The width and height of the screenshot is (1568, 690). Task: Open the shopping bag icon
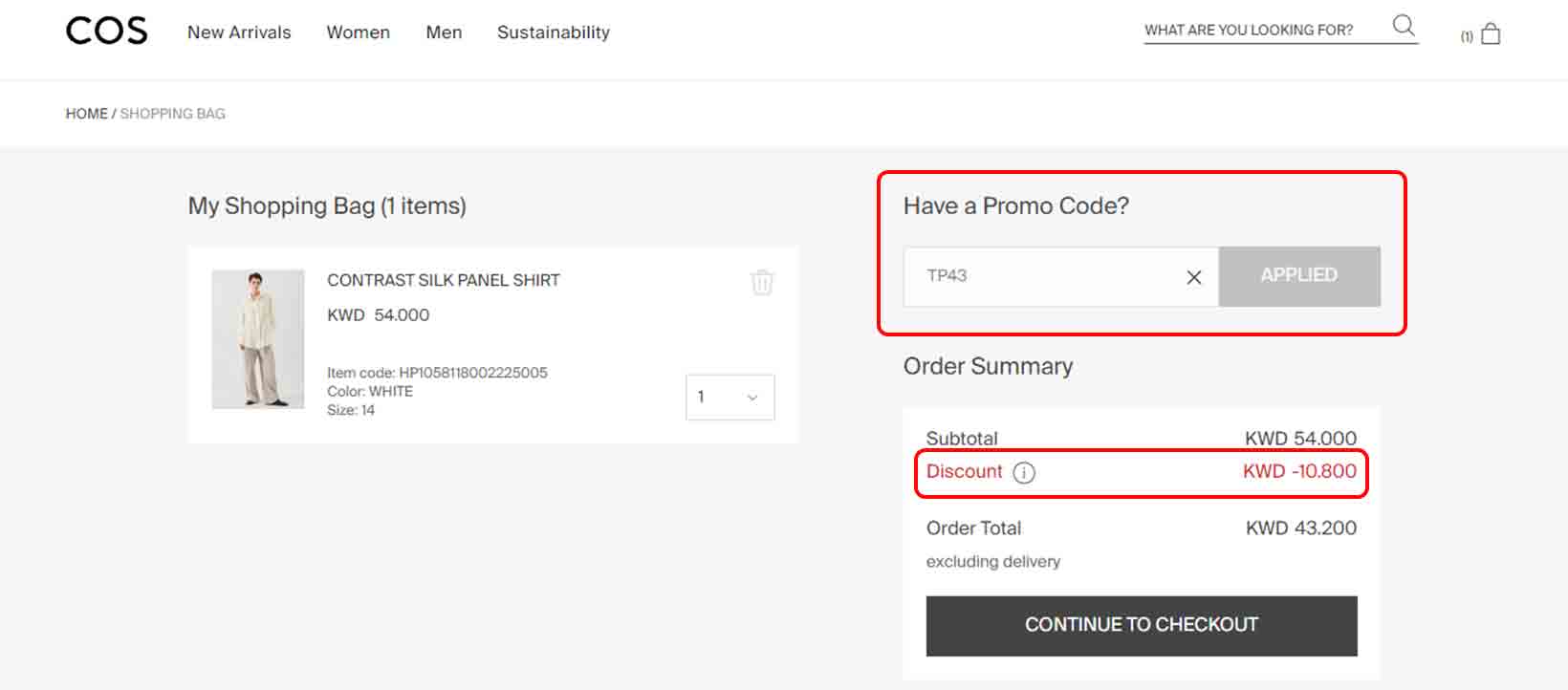(x=1490, y=35)
